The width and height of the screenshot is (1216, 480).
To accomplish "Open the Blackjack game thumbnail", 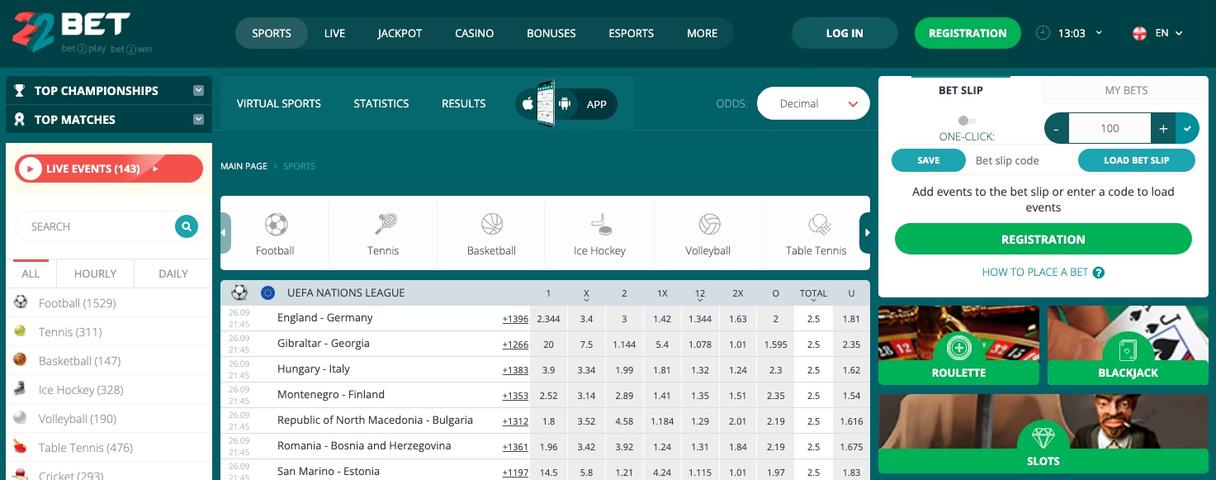I will (x=1127, y=345).
